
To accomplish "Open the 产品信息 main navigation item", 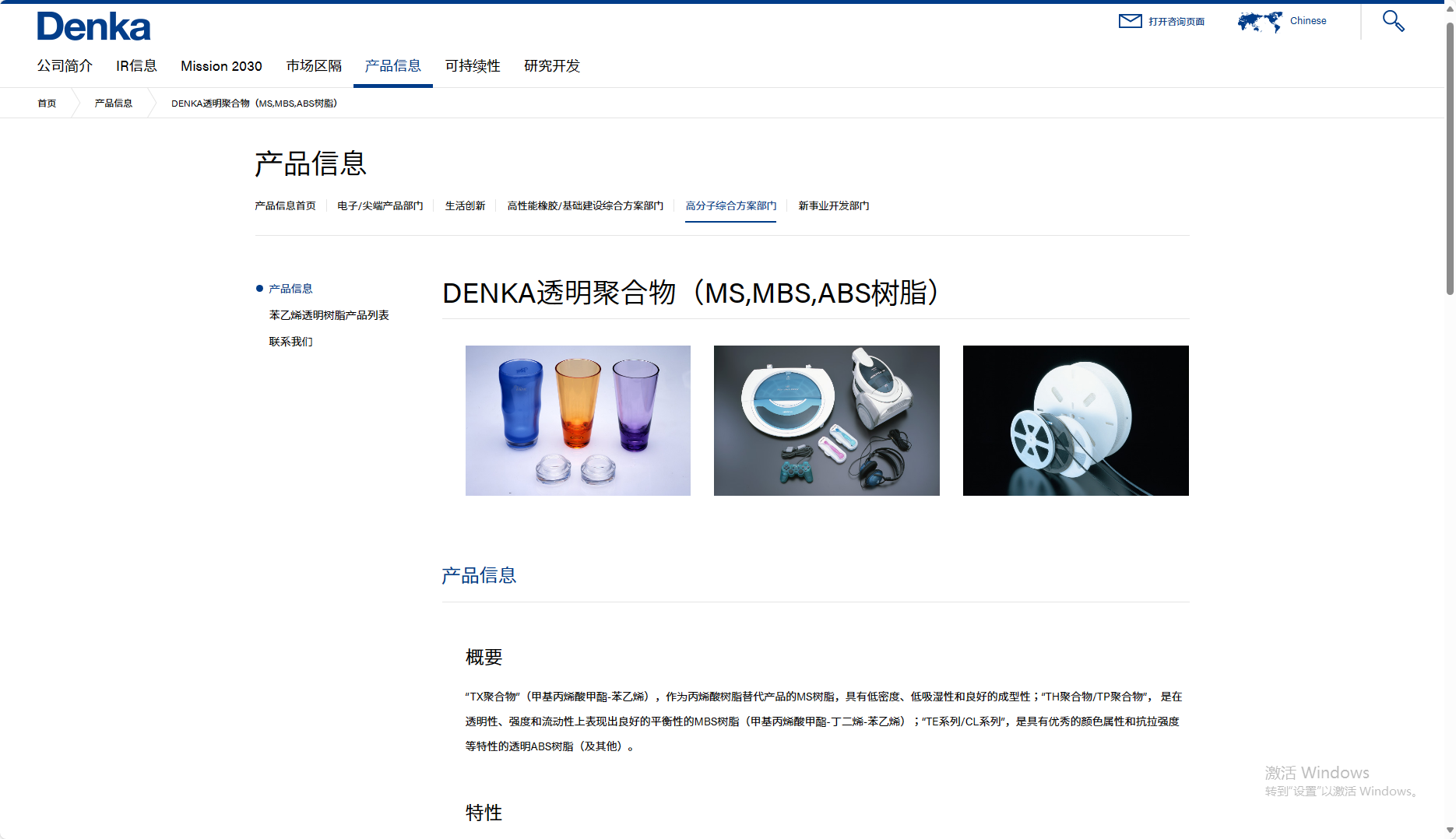I will tap(393, 66).
